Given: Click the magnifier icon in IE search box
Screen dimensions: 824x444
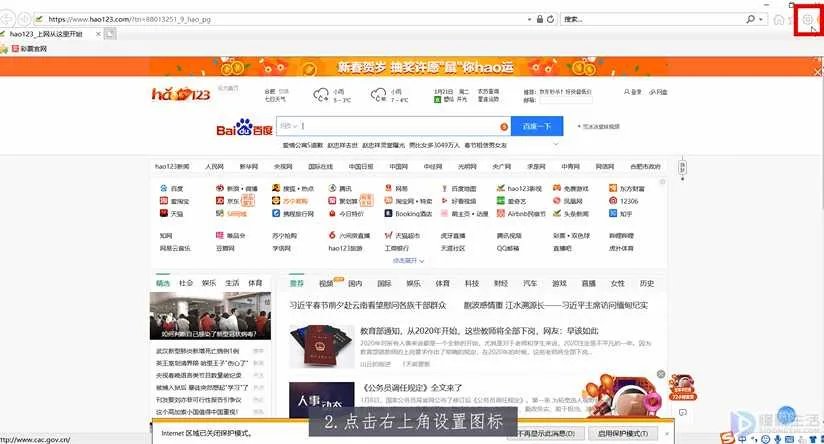Looking at the screenshot, I should tap(750, 19).
